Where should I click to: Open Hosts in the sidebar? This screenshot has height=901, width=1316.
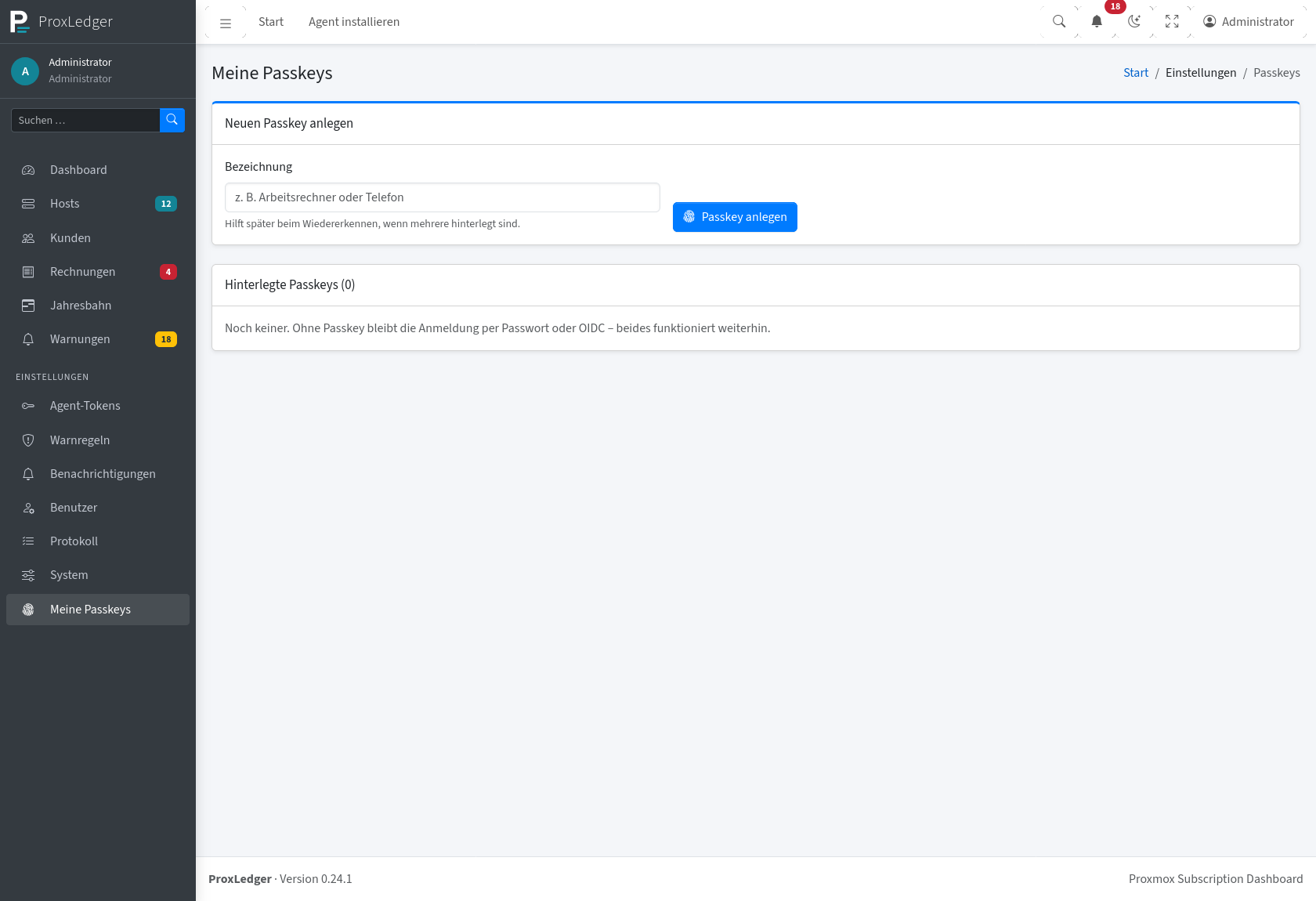pos(98,204)
